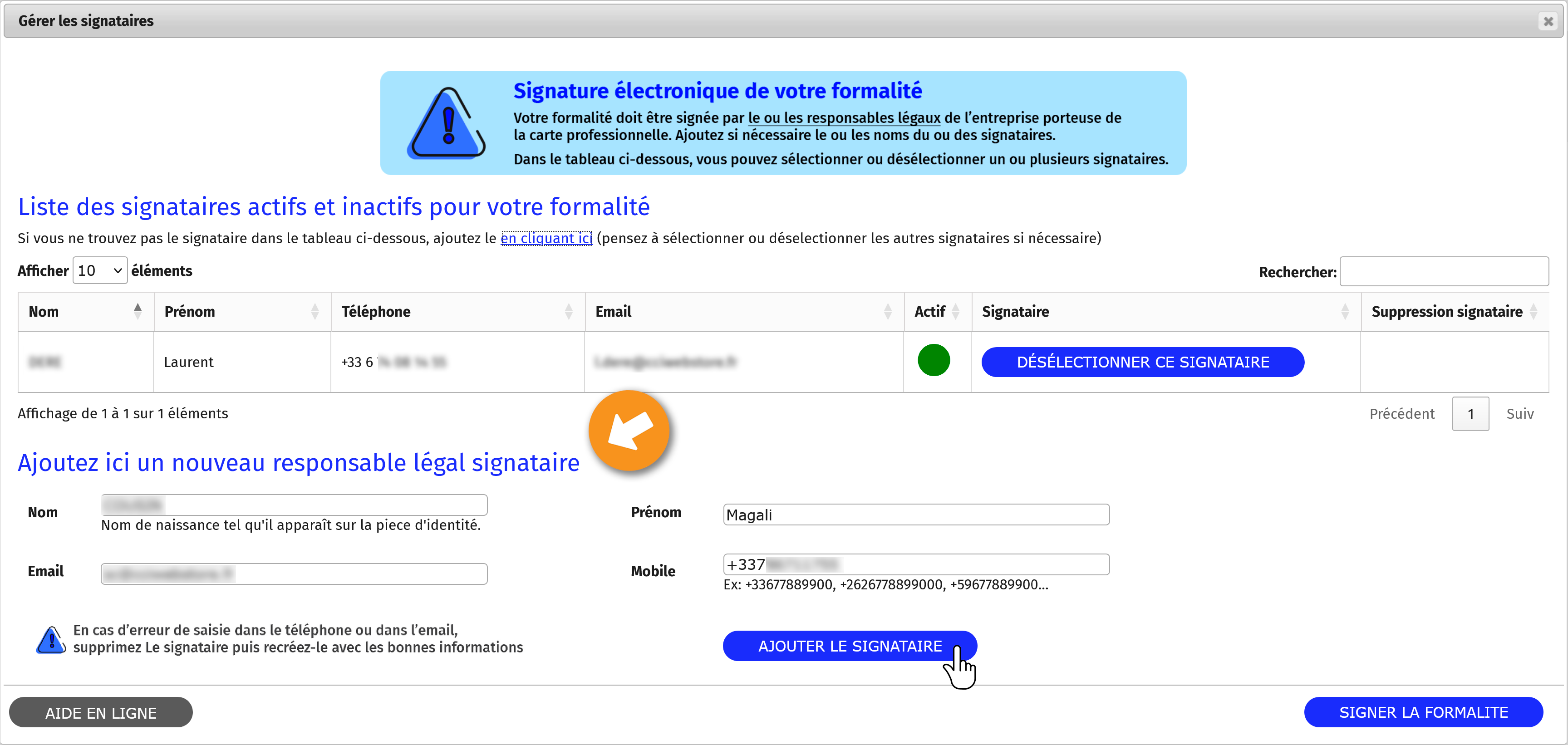Viewport: 1568px width, 745px height.
Task: Focus the Email input field
Action: [x=294, y=574]
